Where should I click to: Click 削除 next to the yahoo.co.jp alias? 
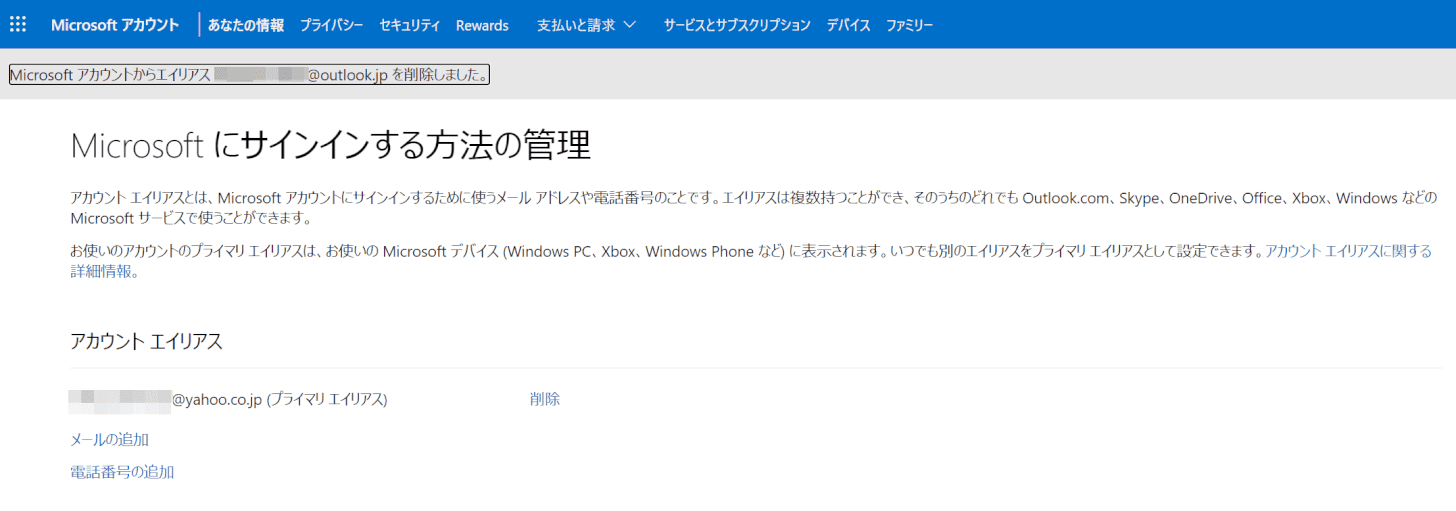[545, 399]
